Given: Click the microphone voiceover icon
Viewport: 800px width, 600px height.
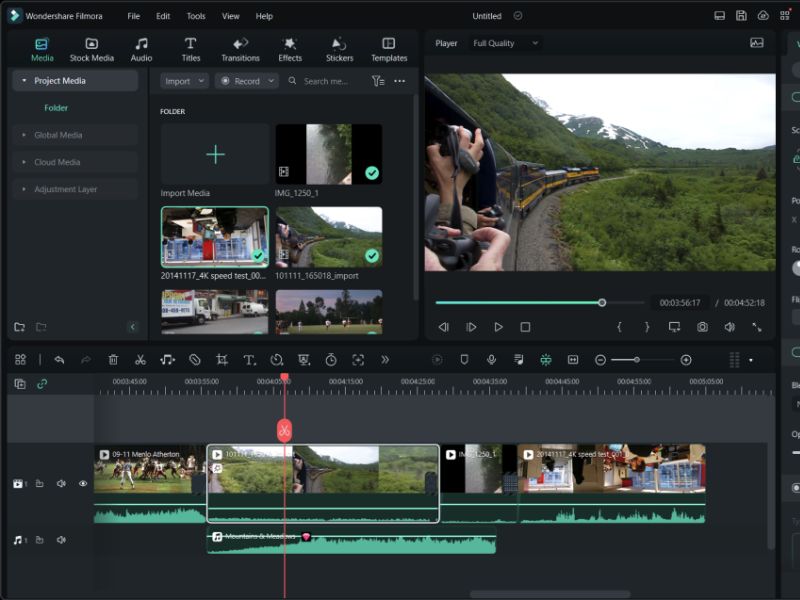Looking at the screenshot, I should click(491, 360).
